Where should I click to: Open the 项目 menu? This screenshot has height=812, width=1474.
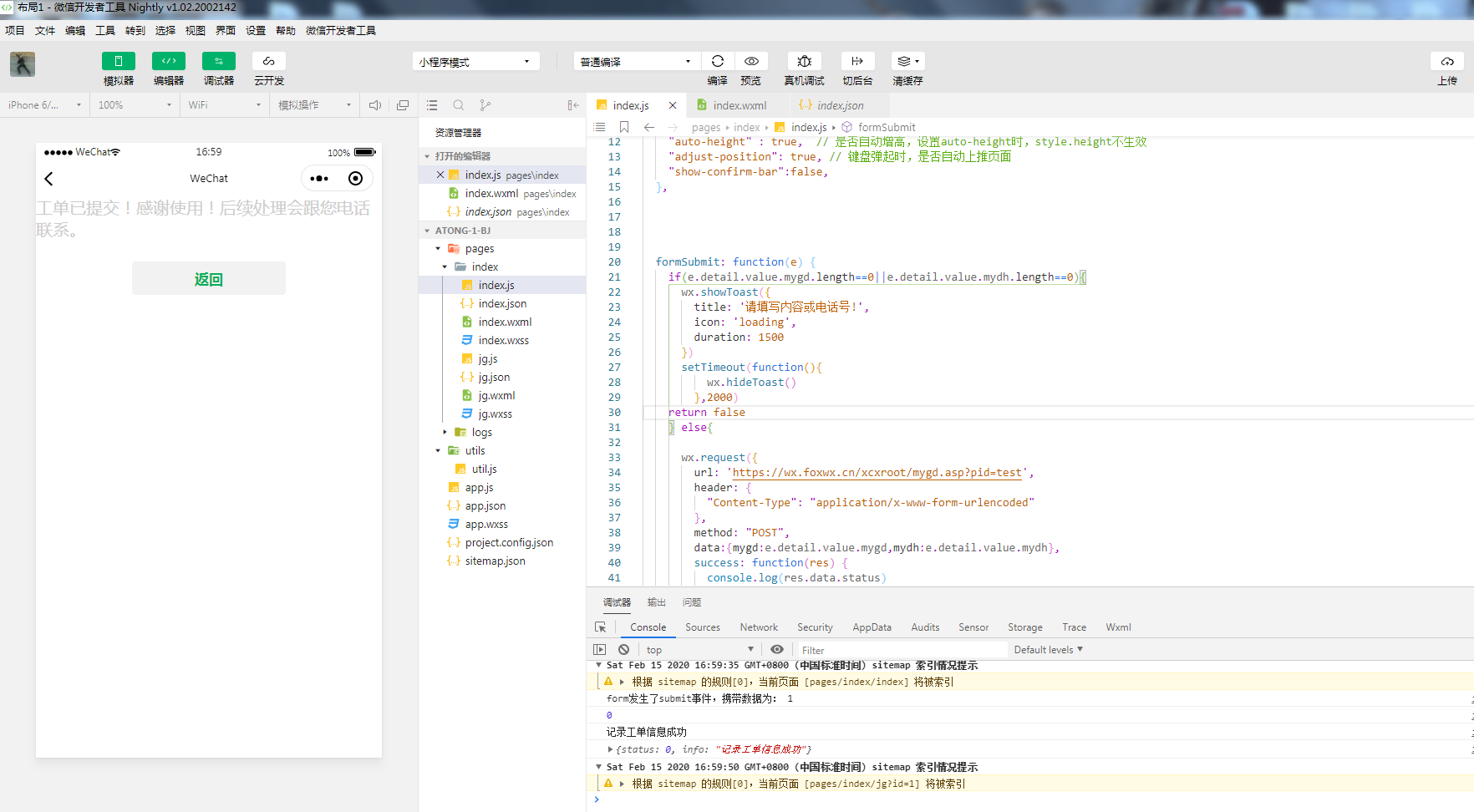click(x=15, y=30)
